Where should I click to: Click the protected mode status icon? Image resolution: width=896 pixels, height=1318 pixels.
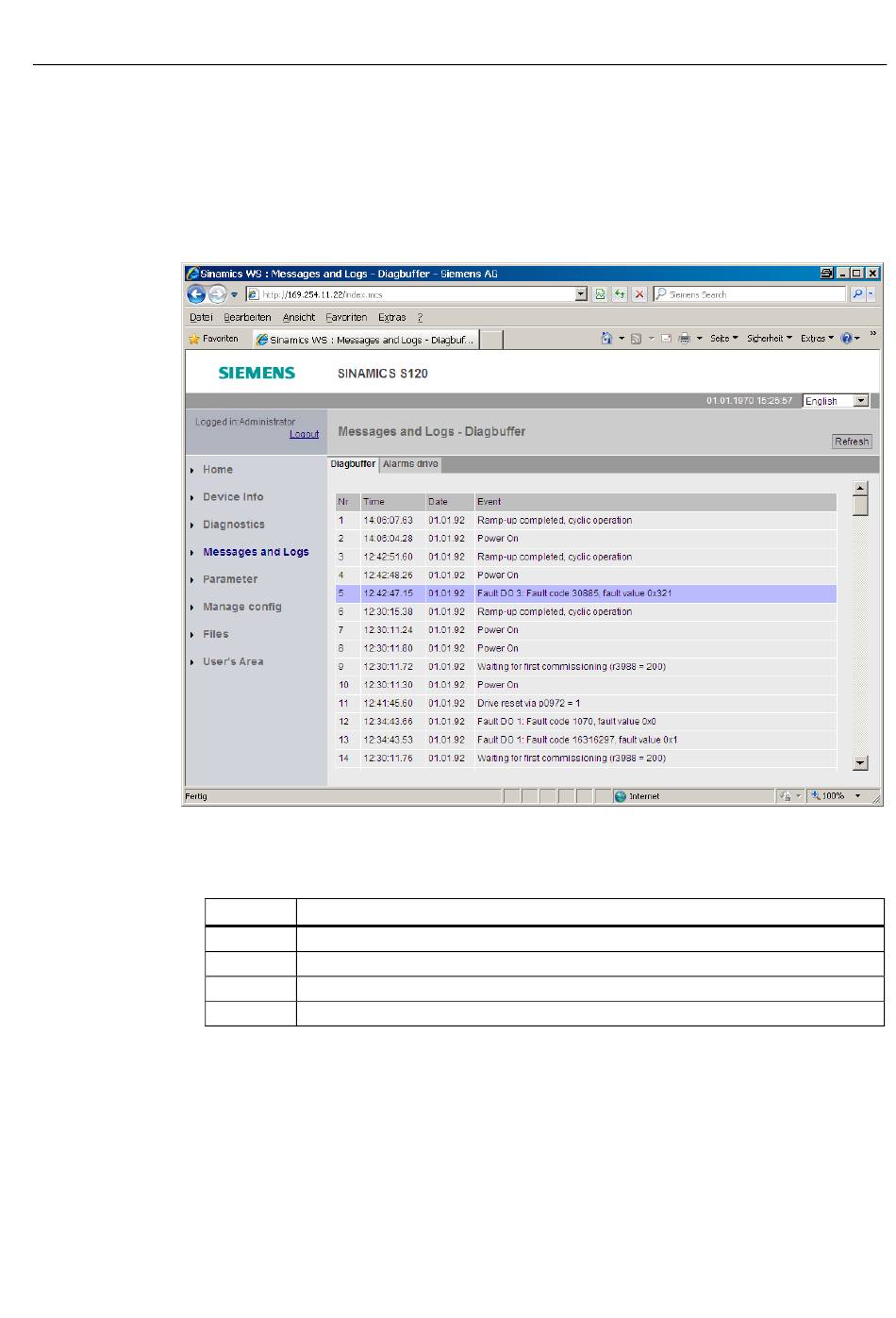pos(785,796)
